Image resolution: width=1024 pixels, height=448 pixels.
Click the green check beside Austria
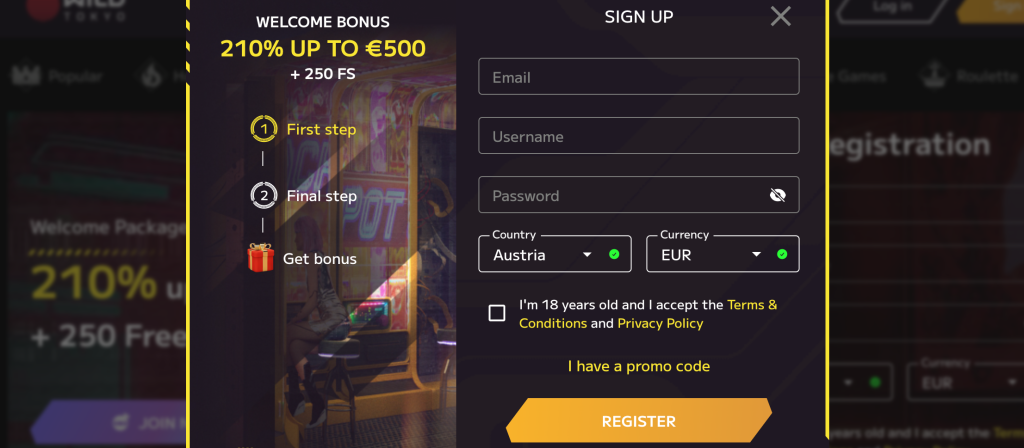click(614, 255)
